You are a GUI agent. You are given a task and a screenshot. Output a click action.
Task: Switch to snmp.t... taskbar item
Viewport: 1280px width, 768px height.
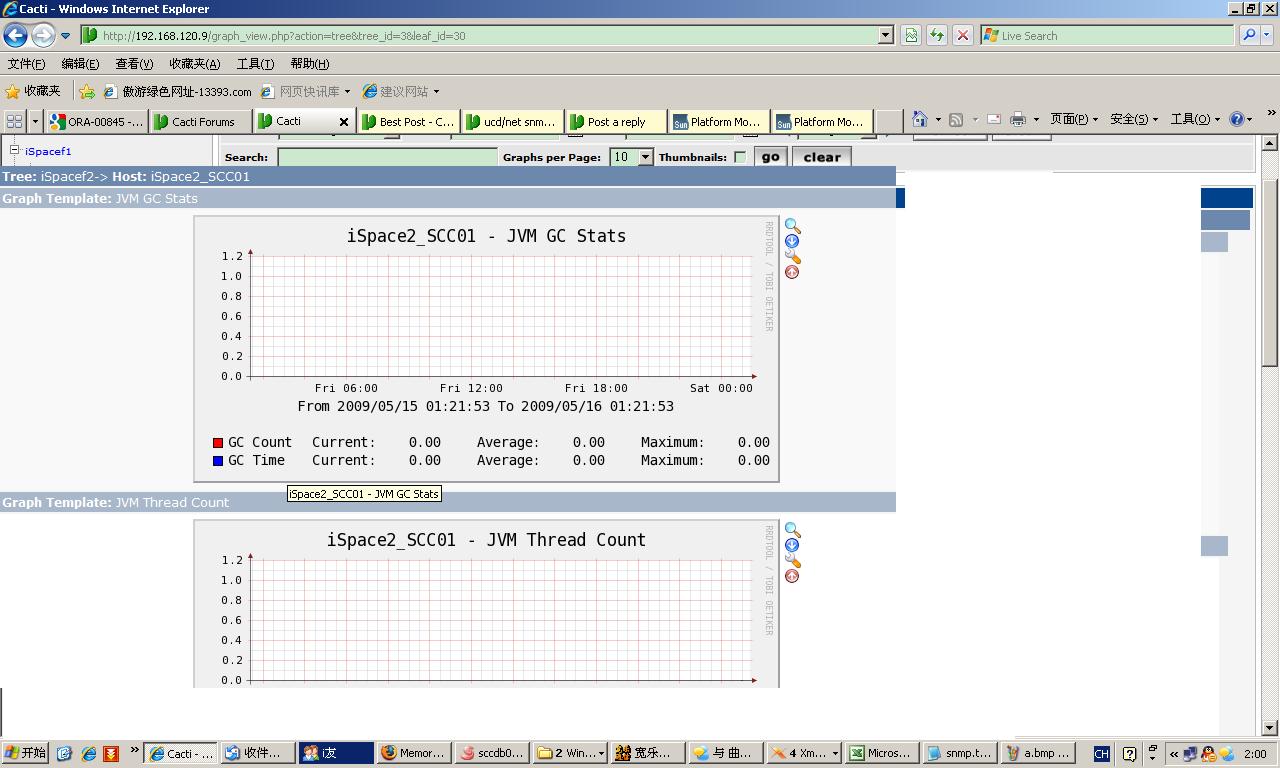[x=960, y=753]
